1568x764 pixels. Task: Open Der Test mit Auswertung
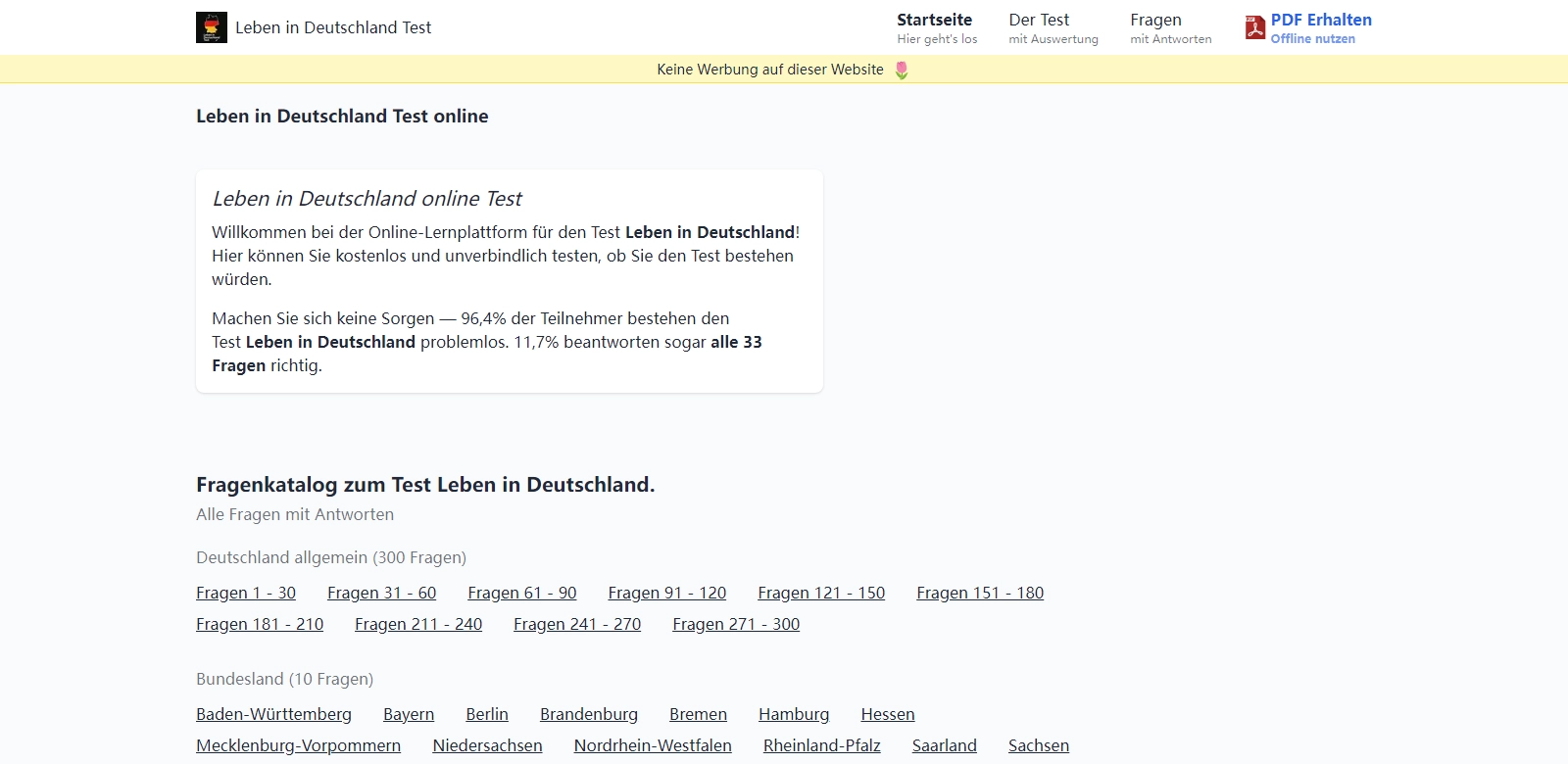pos(1053,28)
